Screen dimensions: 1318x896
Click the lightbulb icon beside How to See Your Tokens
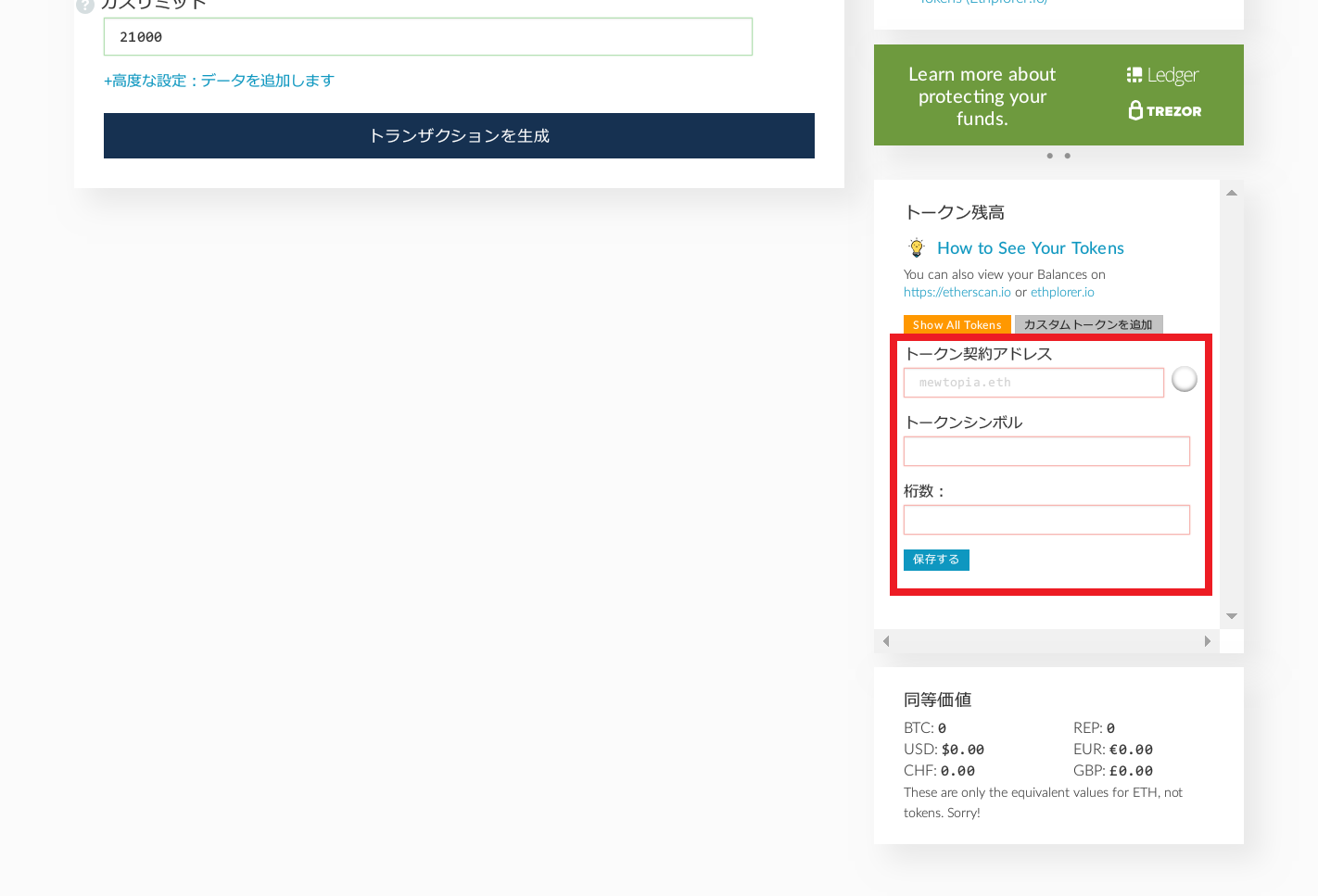point(916,247)
